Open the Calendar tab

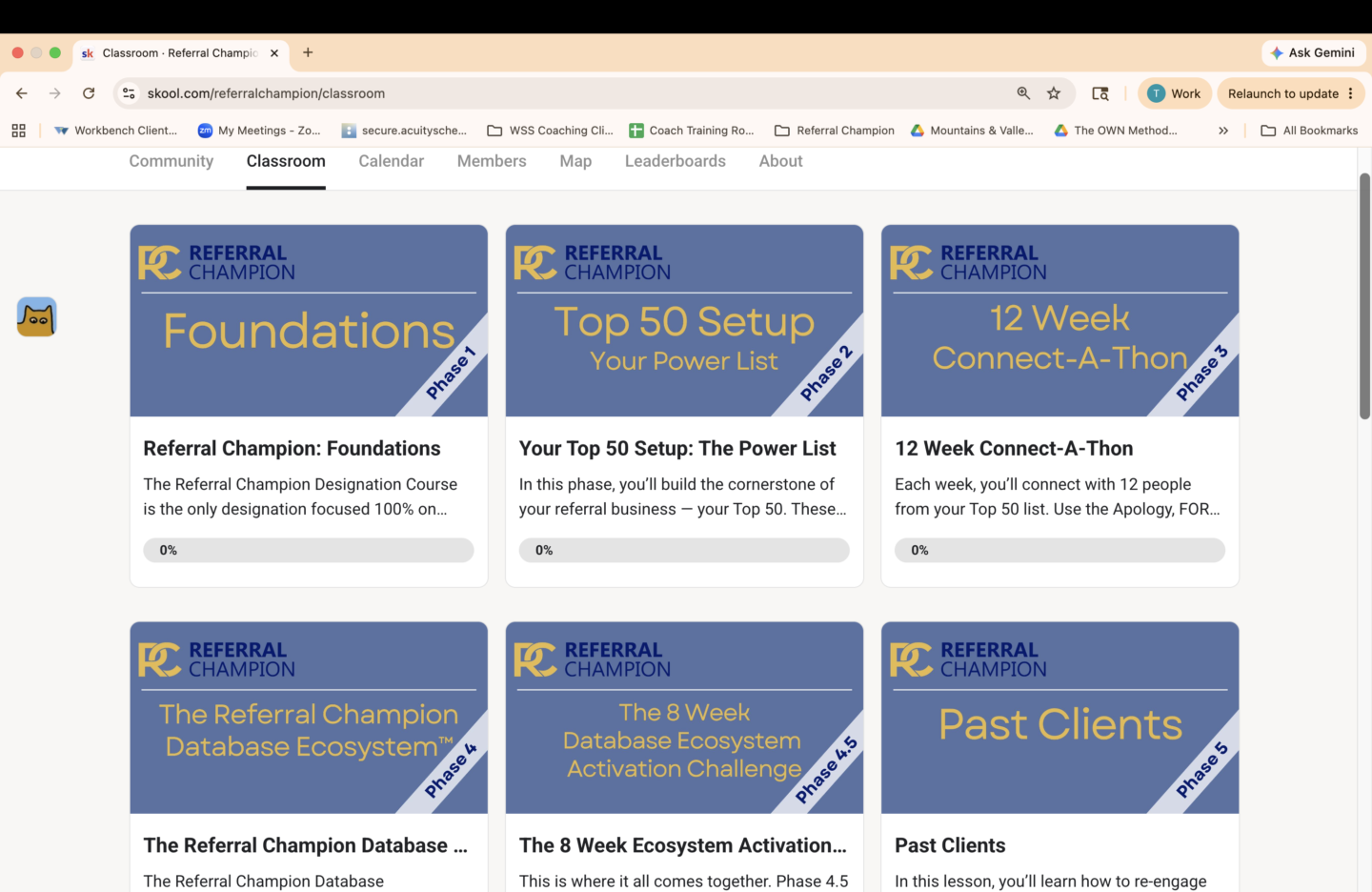click(392, 161)
